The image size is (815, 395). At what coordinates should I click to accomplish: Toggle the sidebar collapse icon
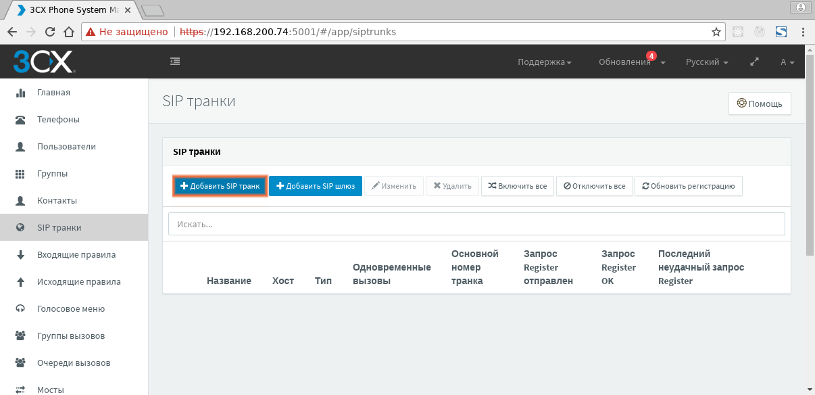(175, 61)
